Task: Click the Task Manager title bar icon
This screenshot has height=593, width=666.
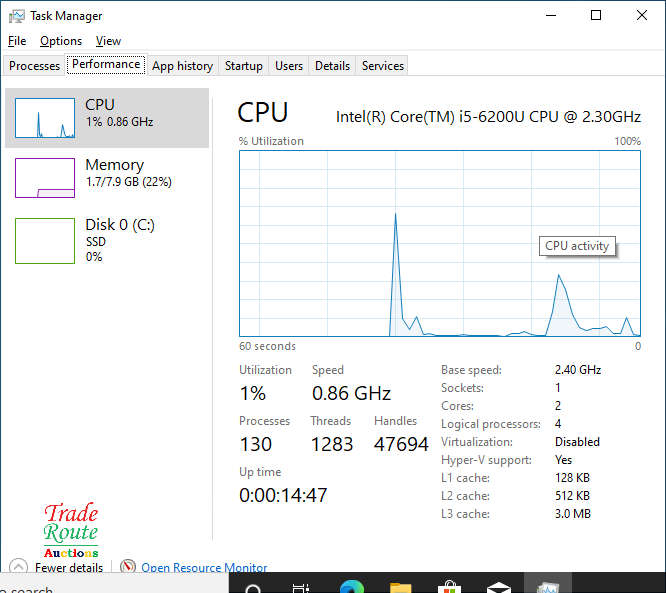Action: pos(17,16)
